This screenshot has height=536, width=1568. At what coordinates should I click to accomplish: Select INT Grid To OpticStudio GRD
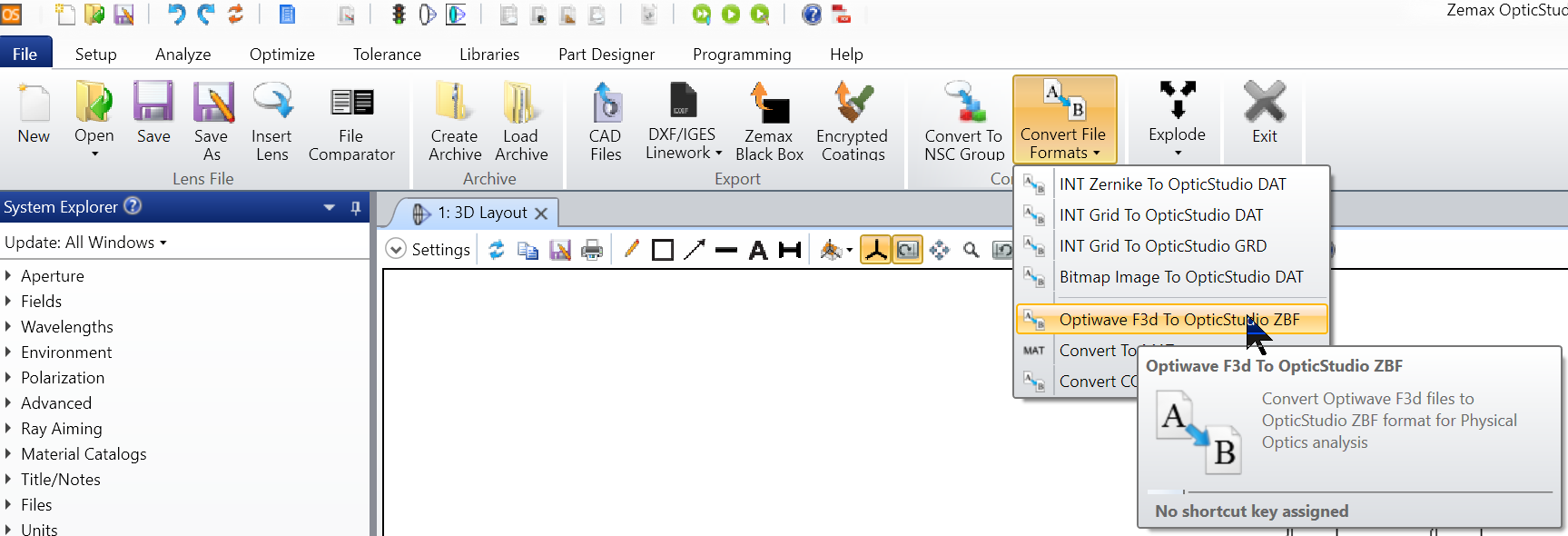(x=1171, y=246)
